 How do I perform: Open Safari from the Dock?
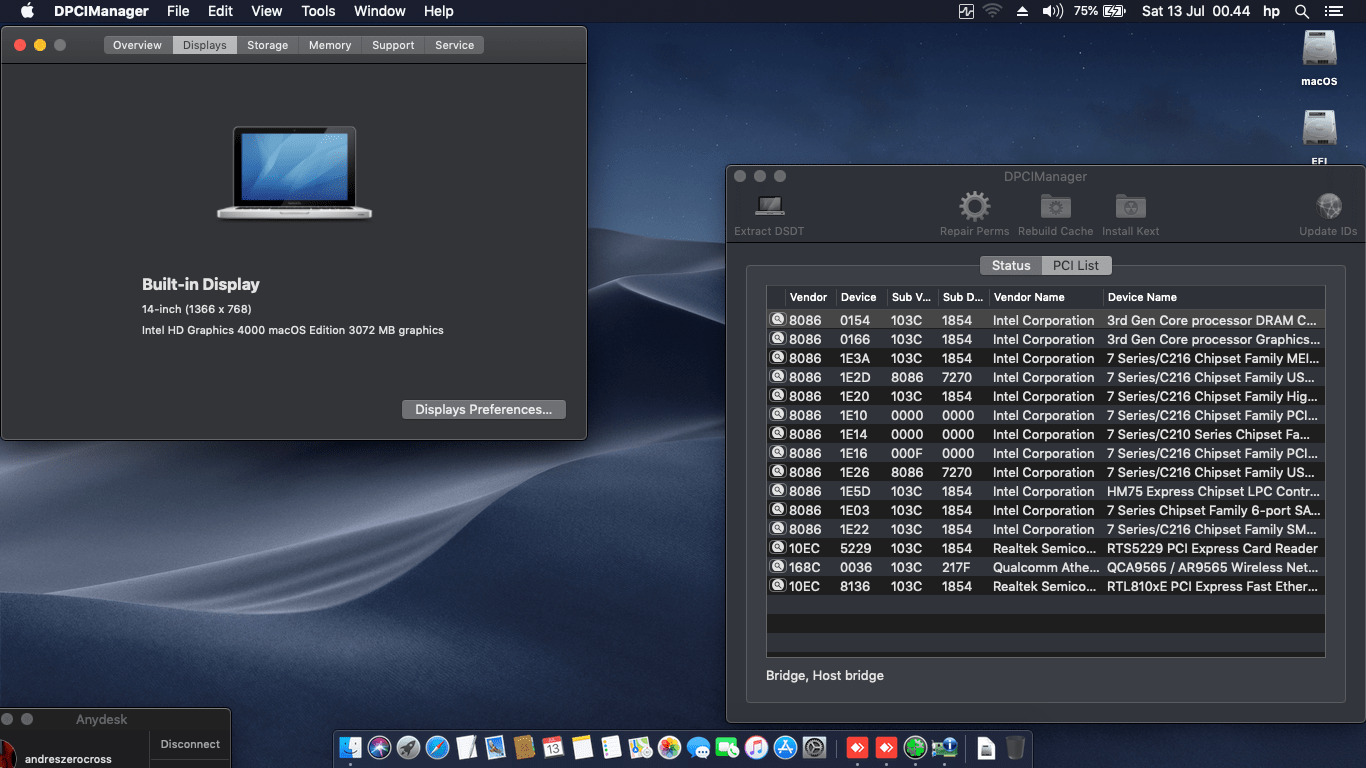[437, 747]
